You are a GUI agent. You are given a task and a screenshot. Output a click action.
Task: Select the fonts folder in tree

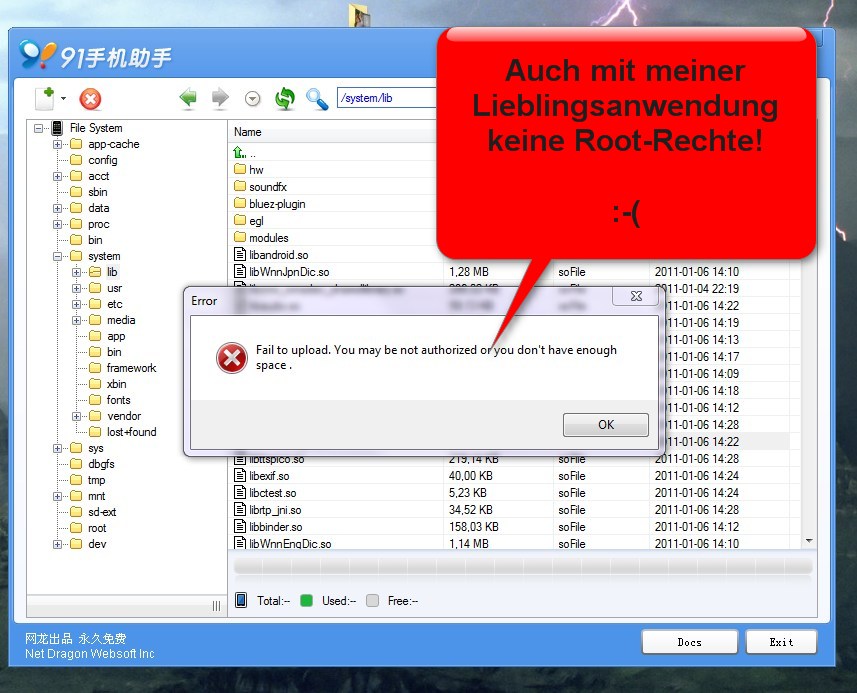pyautogui.click(x=119, y=400)
